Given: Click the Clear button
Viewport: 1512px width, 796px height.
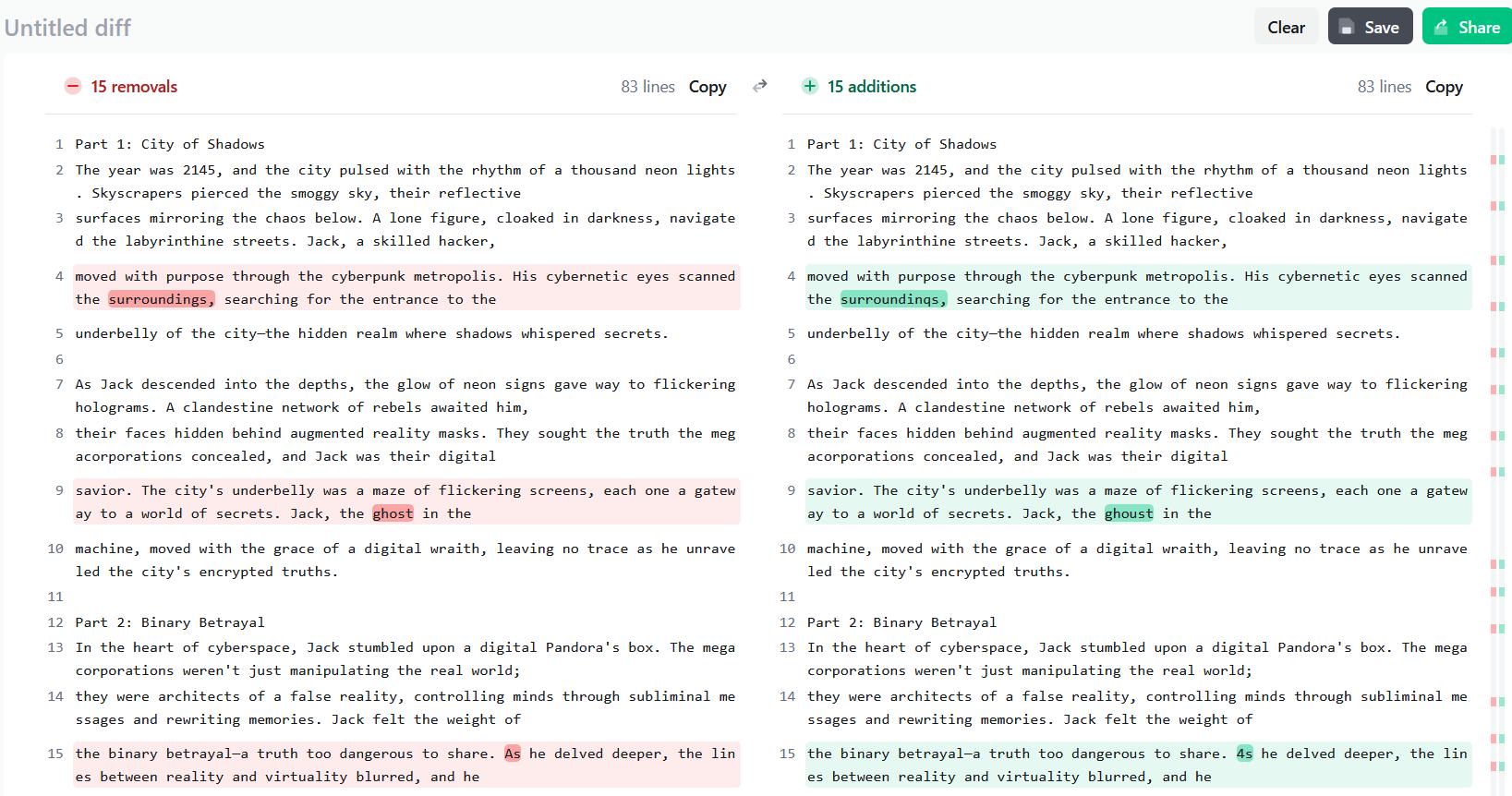Looking at the screenshot, I should 1286,27.
